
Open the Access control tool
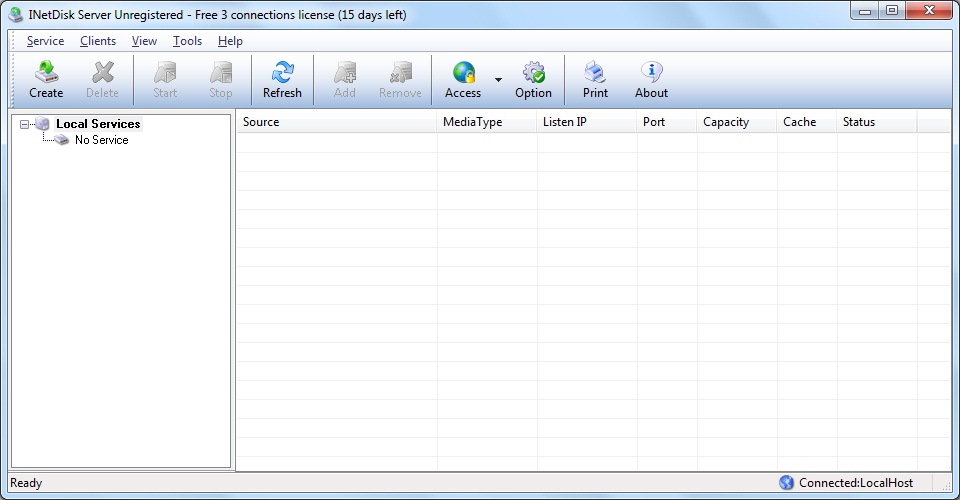pyautogui.click(x=463, y=80)
